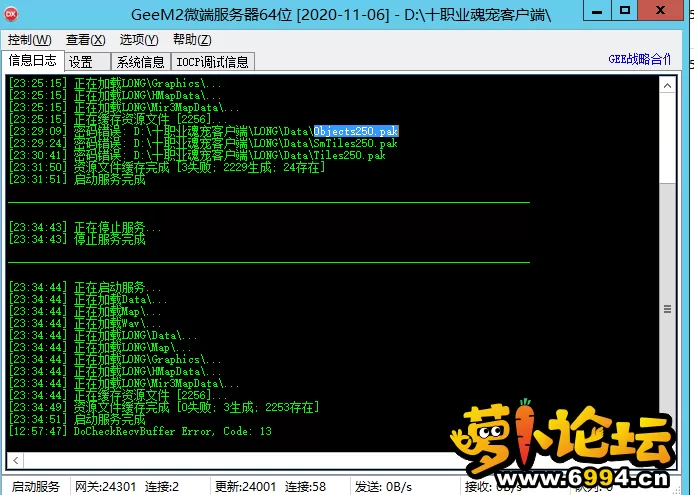Click the 网关:24301 status bar entry
Screen dimensions: 694x495
pos(105,487)
